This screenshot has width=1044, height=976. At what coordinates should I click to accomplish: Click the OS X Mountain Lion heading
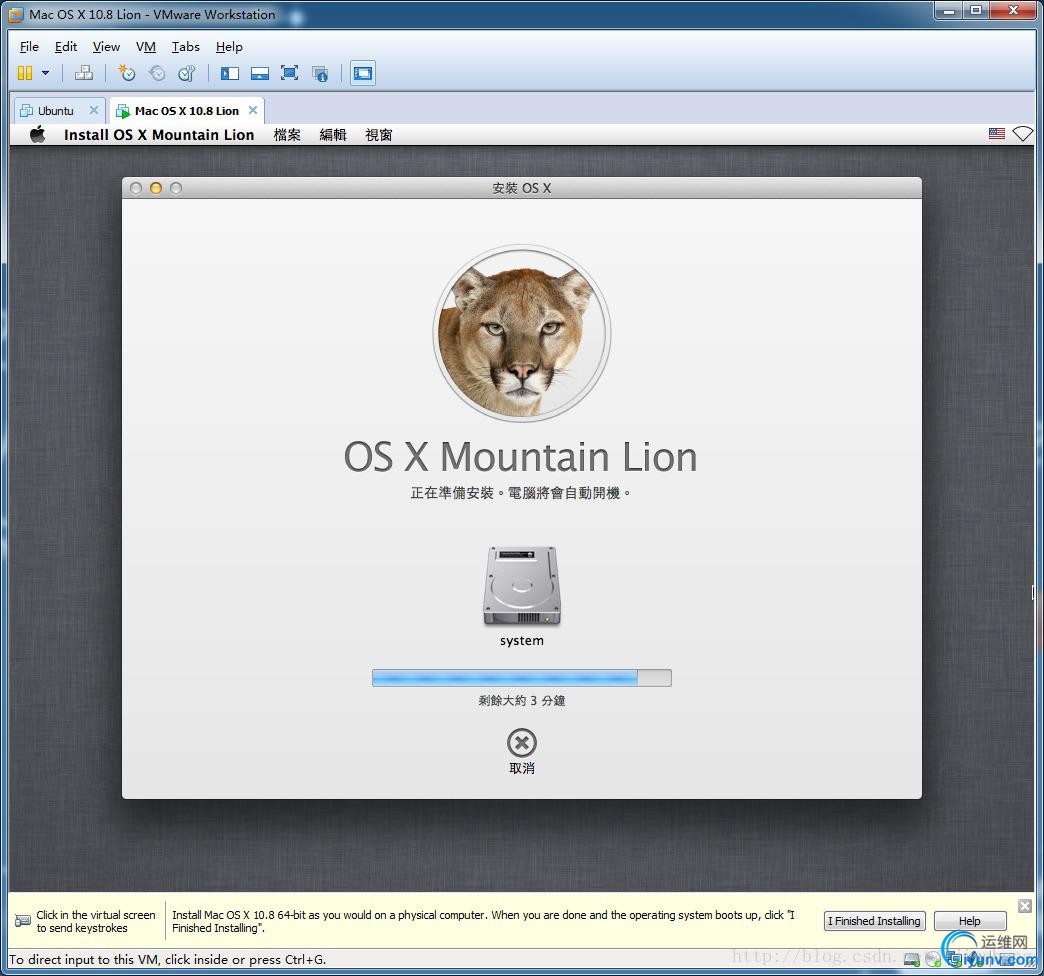click(521, 457)
